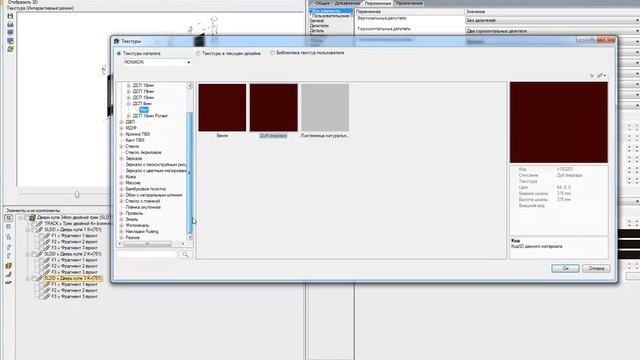The width and height of the screenshot is (640, 360).
Task: Select Стекло с пленкой in the catalog tree
Action: pos(142,201)
